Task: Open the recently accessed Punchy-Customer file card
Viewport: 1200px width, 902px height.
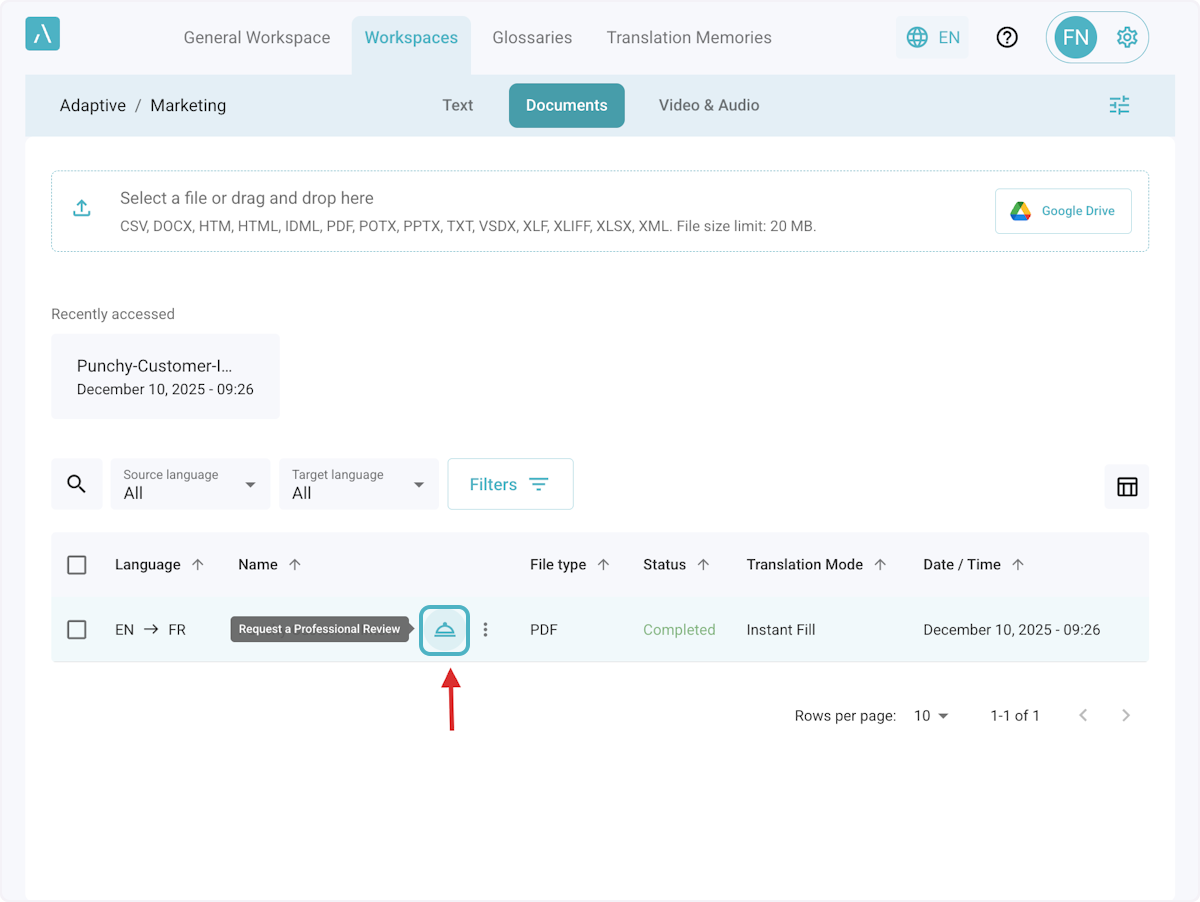Action: point(165,377)
